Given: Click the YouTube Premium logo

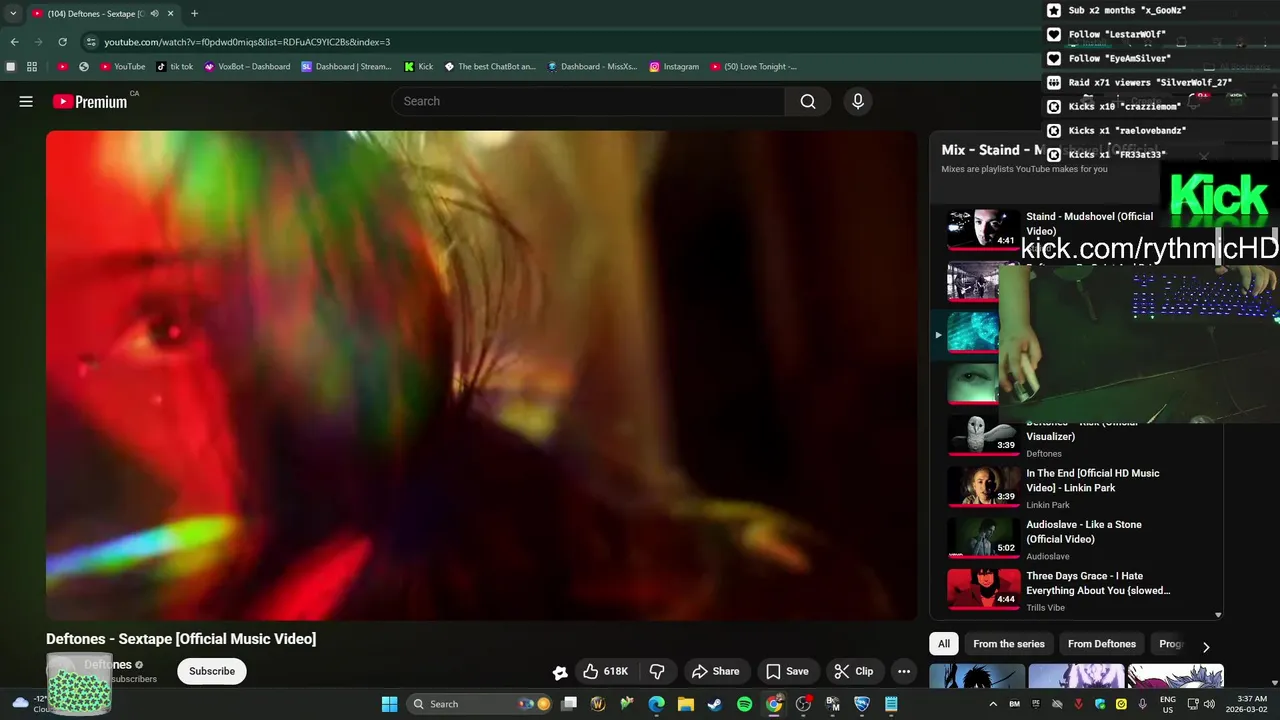Looking at the screenshot, I should tap(90, 101).
